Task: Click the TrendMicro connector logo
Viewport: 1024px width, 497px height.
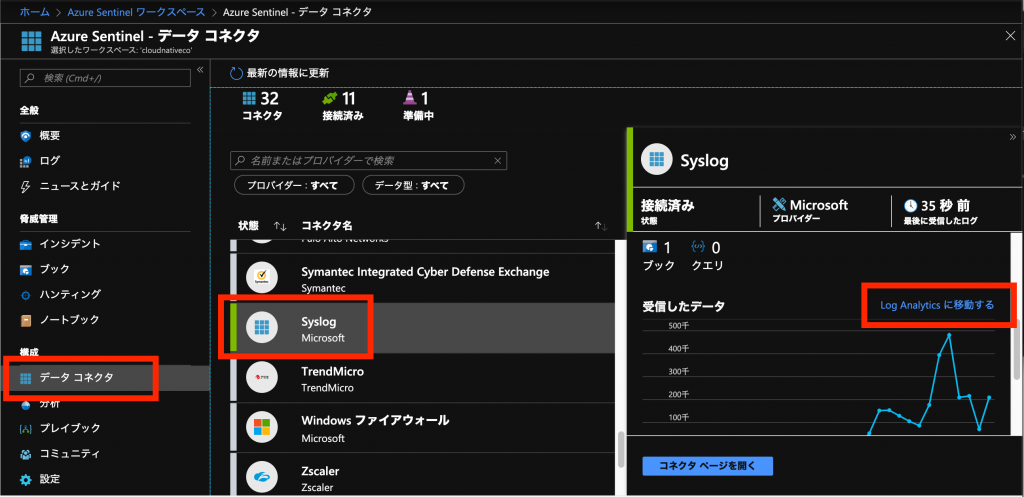Action: coord(262,378)
